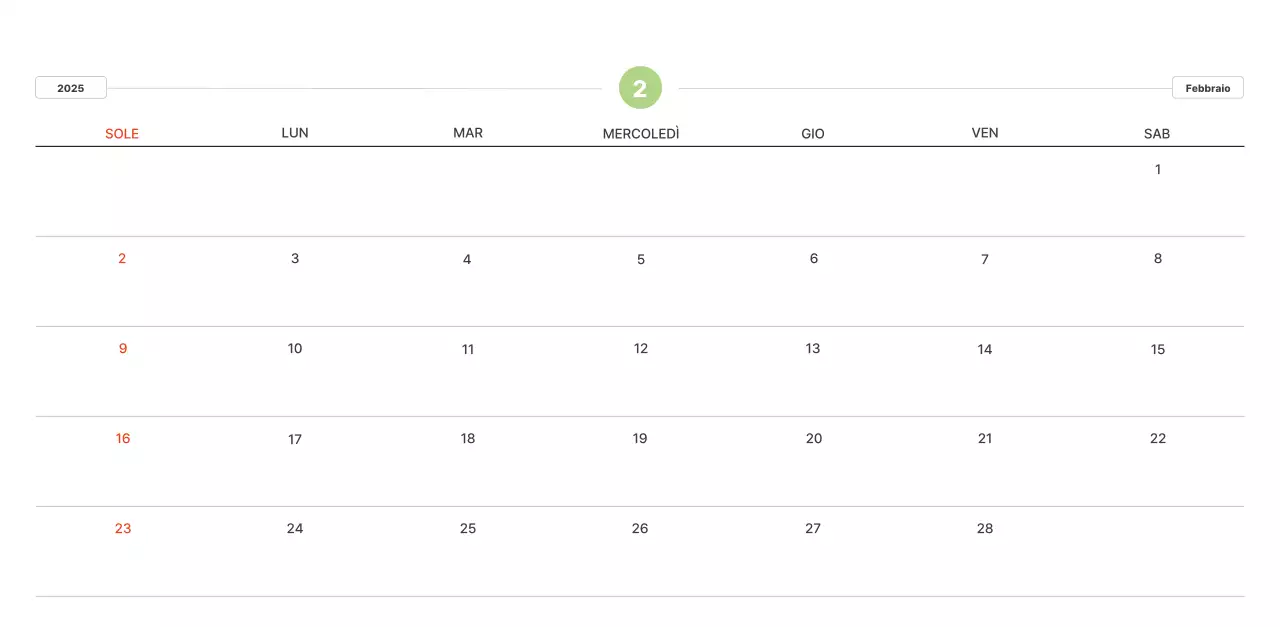Select date 22 under SAB

point(1158,438)
